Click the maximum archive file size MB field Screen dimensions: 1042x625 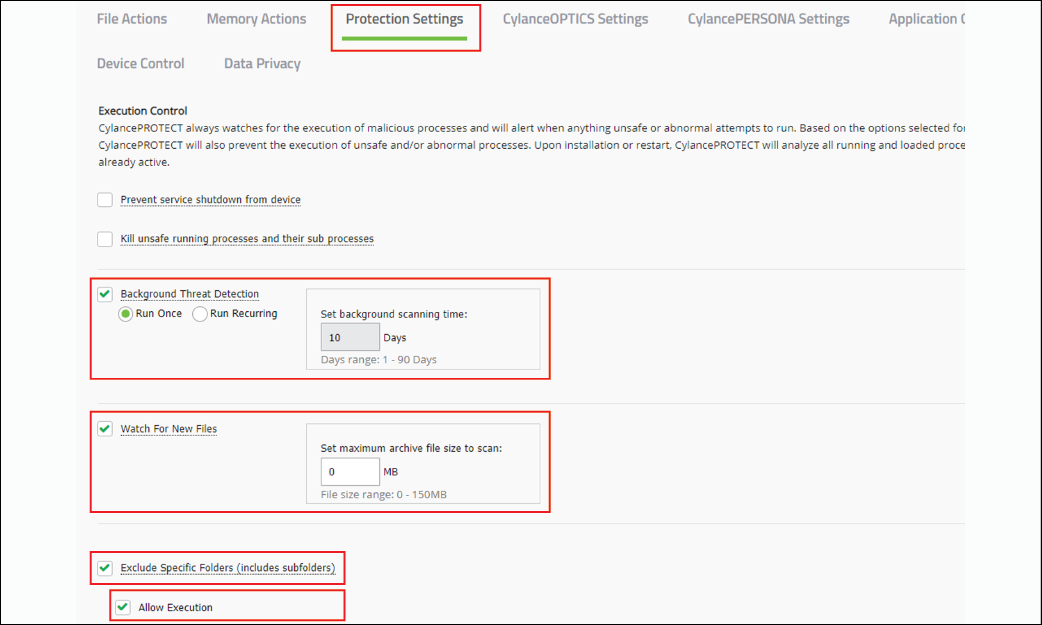pos(350,471)
